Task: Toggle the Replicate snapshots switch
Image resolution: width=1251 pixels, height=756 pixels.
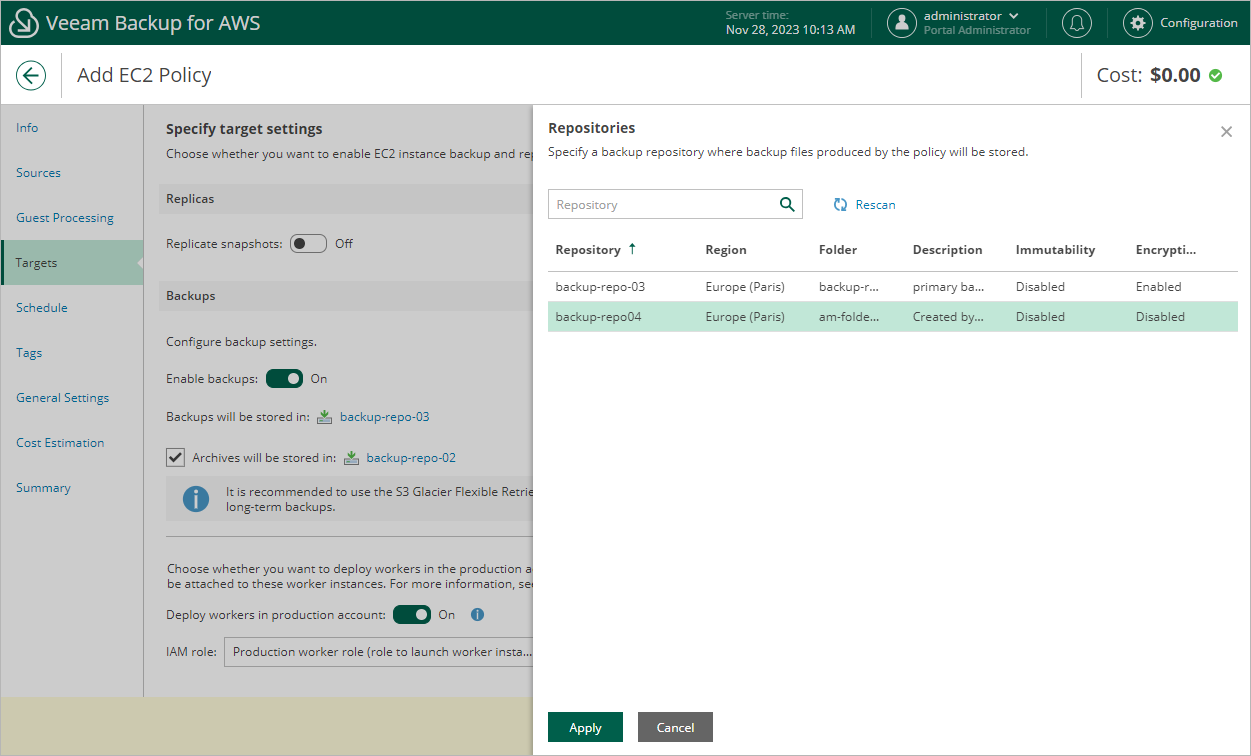Action: [308, 243]
